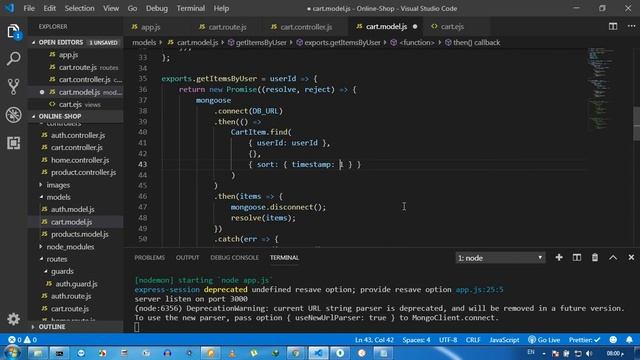Screen dimensions: 640x360
Task: Open auth.model.js in explorer
Action: [72, 209]
